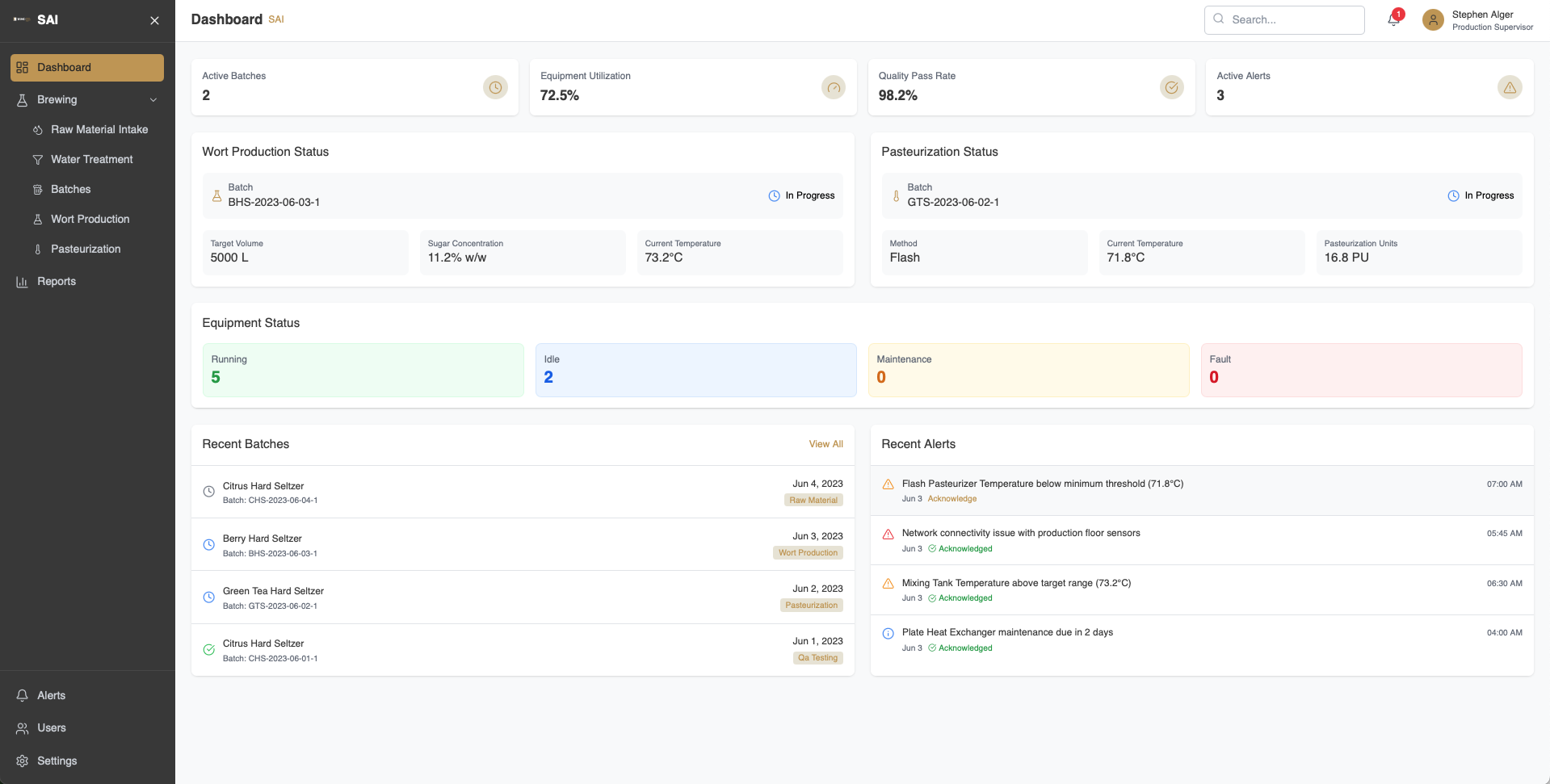Click the Equipment Utilization gauge icon
Screen dimensions: 1550x784
click(x=834, y=87)
